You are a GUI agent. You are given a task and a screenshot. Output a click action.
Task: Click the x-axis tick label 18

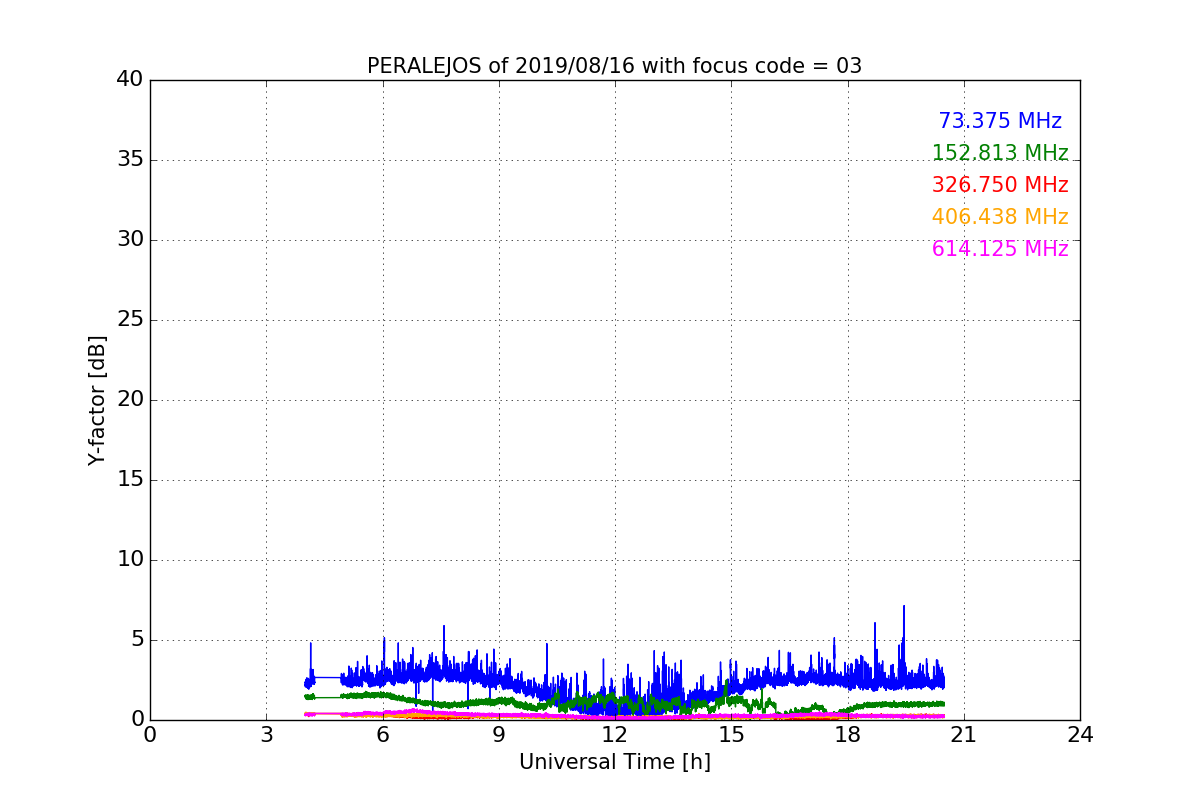click(x=847, y=735)
